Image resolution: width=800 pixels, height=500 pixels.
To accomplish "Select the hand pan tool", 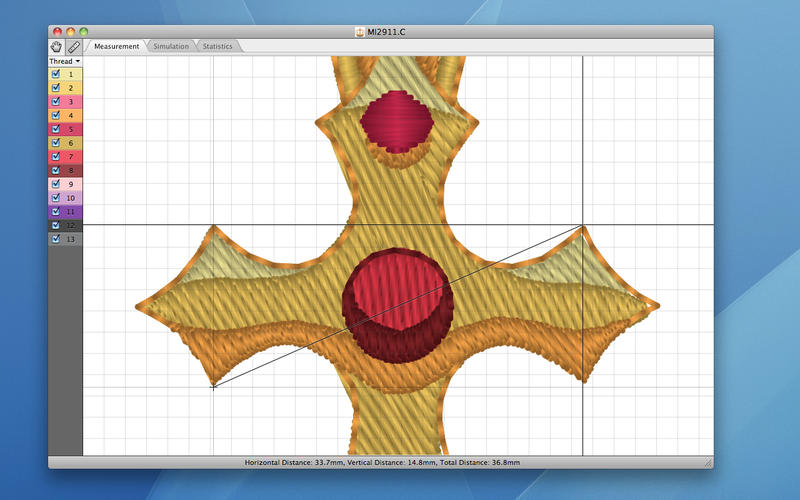I will tap(56, 46).
